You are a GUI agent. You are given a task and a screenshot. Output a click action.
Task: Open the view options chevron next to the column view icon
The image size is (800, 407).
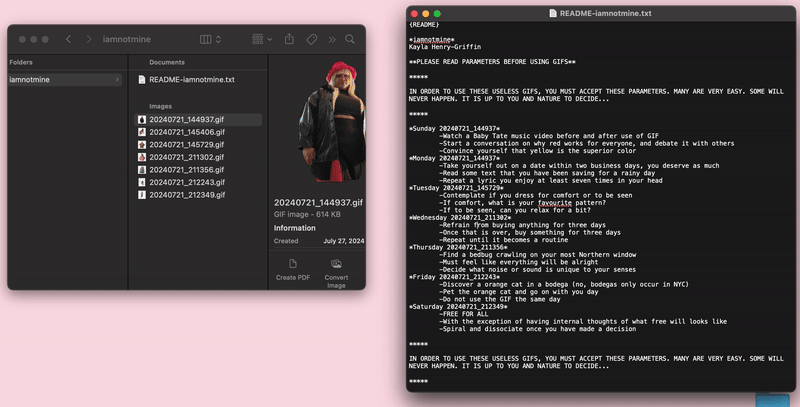[x=218, y=39]
